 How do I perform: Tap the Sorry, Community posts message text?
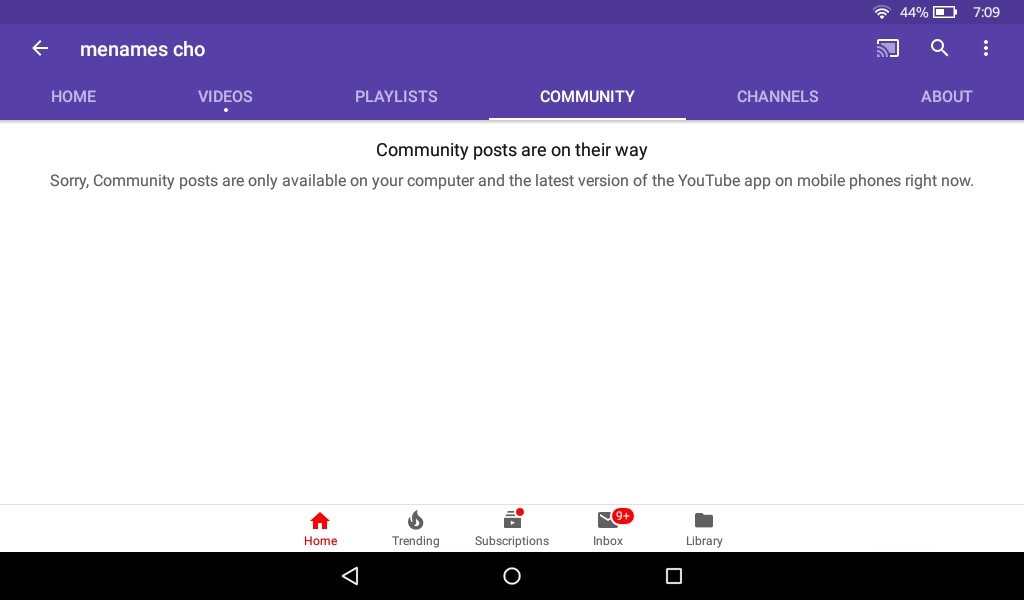pyautogui.click(x=512, y=181)
